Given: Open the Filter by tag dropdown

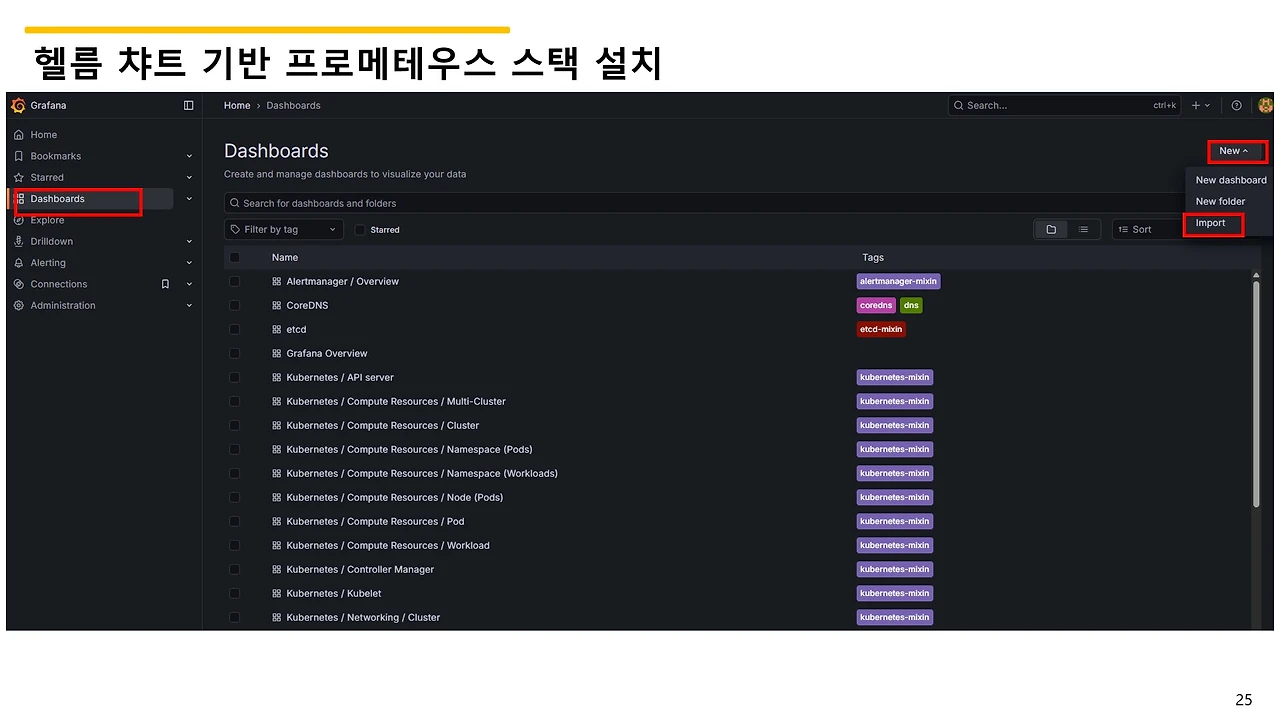Looking at the screenshot, I should point(283,229).
